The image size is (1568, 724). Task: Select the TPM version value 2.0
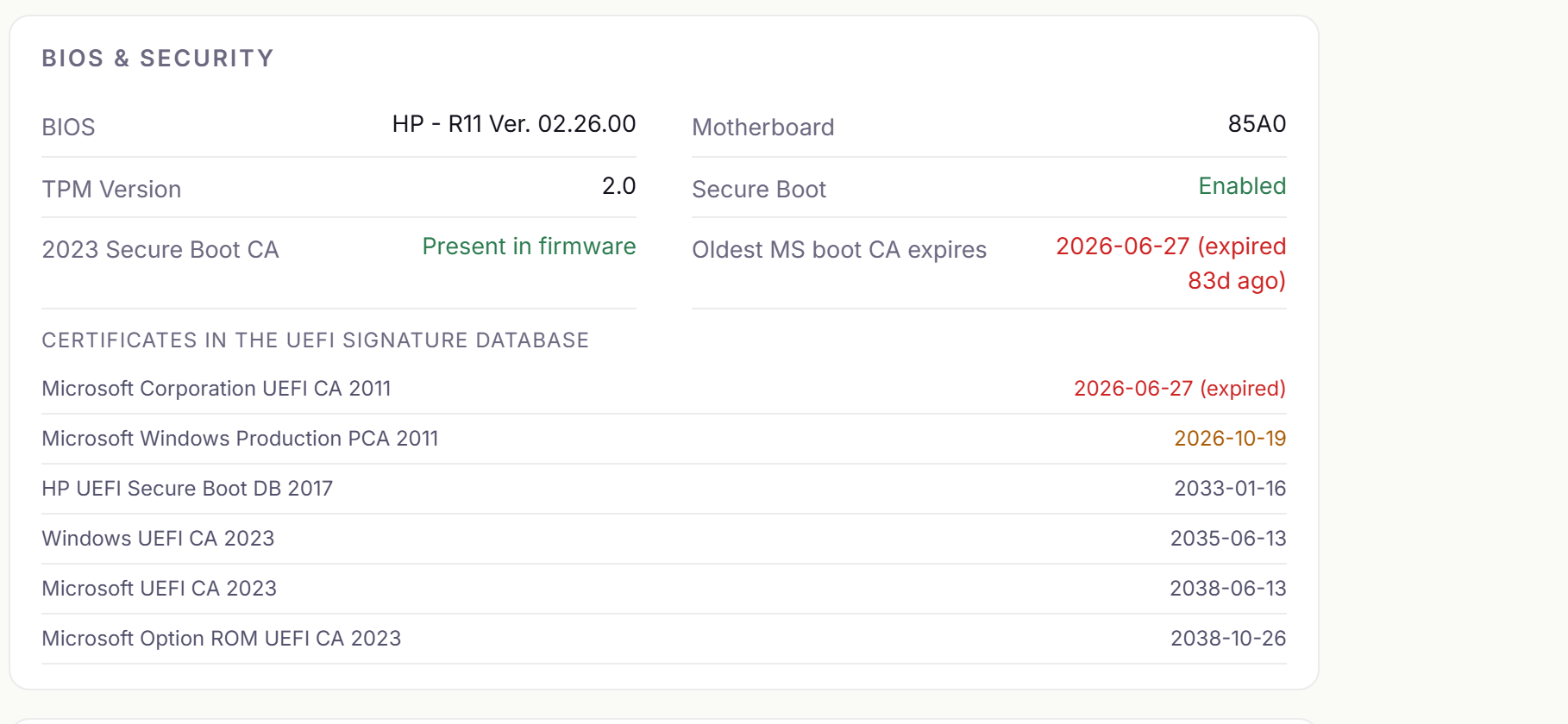point(618,186)
